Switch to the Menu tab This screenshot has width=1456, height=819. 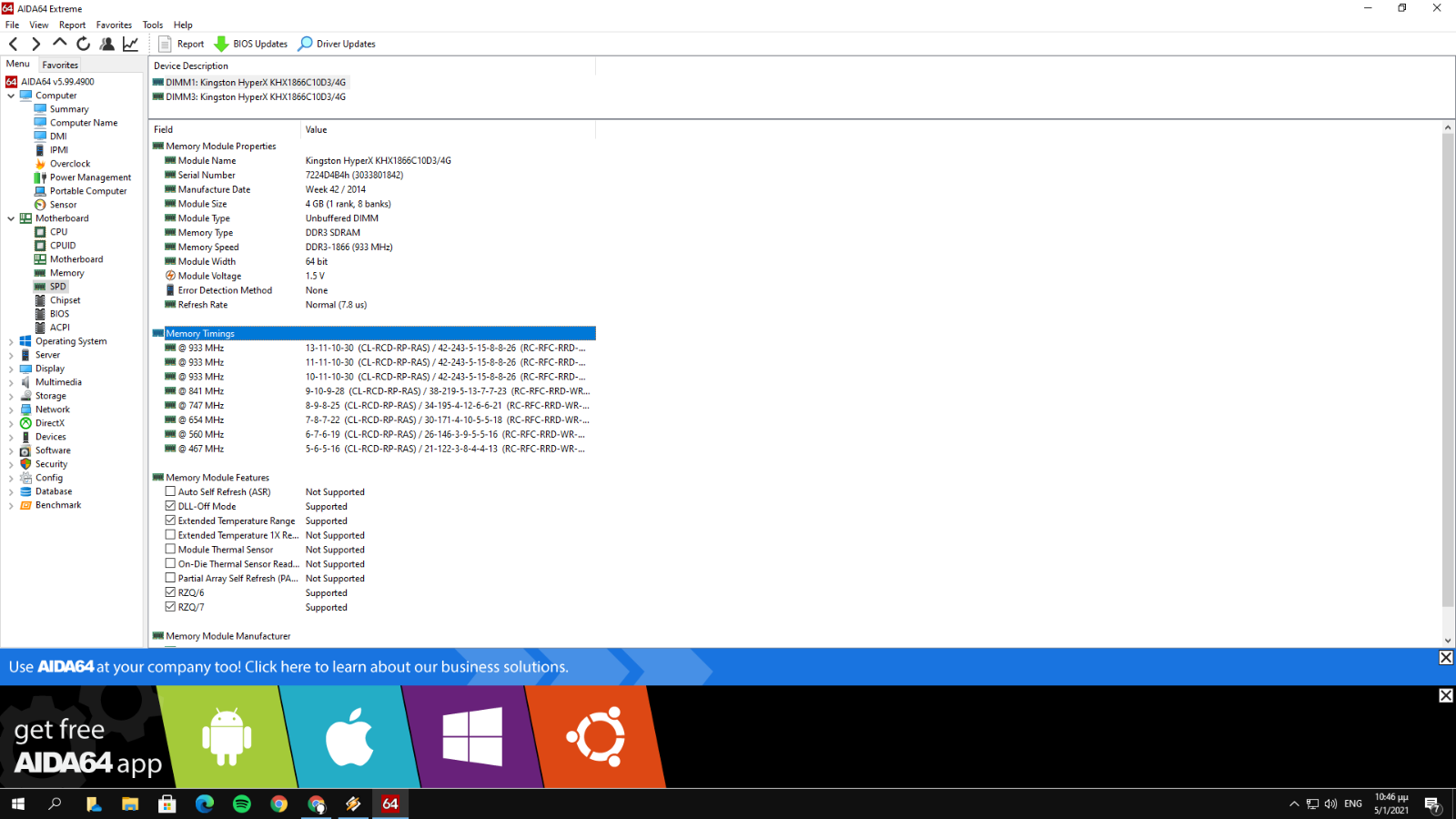18,64
